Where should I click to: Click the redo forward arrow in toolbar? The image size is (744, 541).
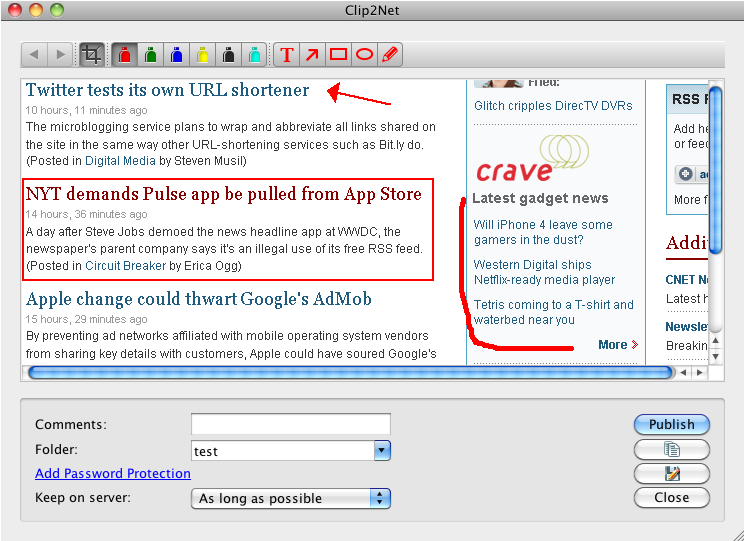[x=60, y=55]
